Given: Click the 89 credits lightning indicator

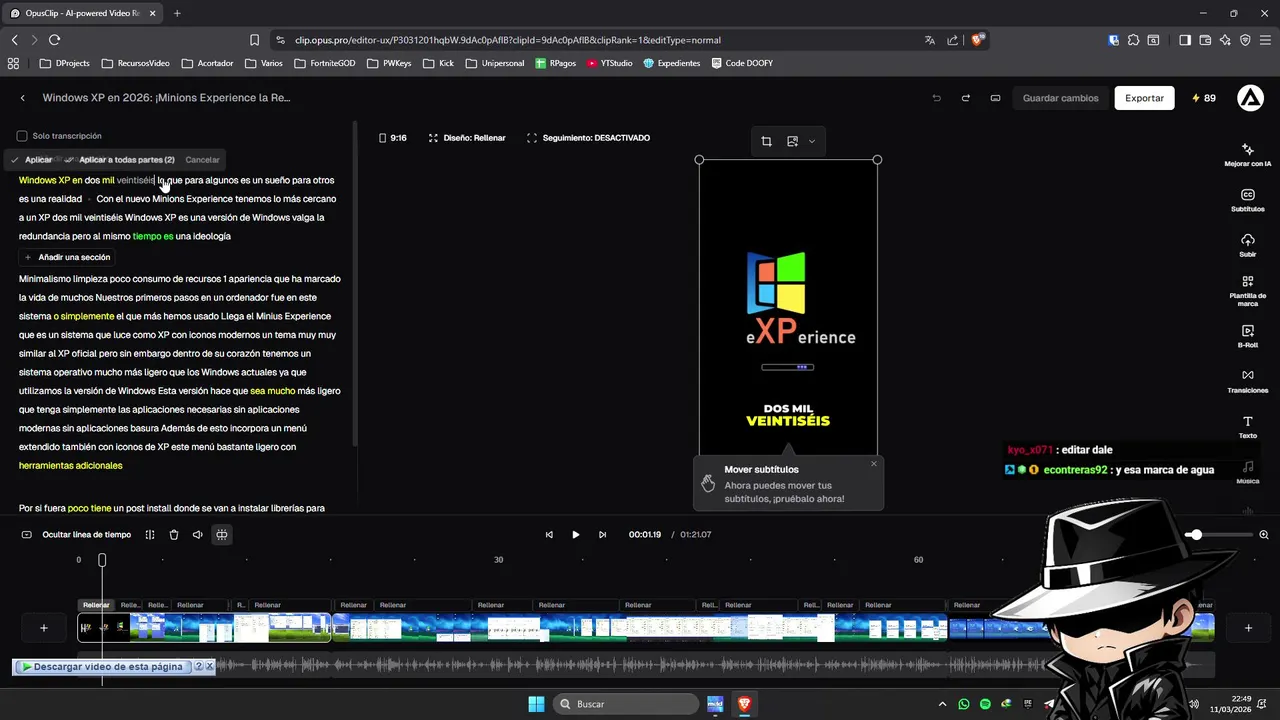Looking at the screenshot, I should tap(1203, 98).
